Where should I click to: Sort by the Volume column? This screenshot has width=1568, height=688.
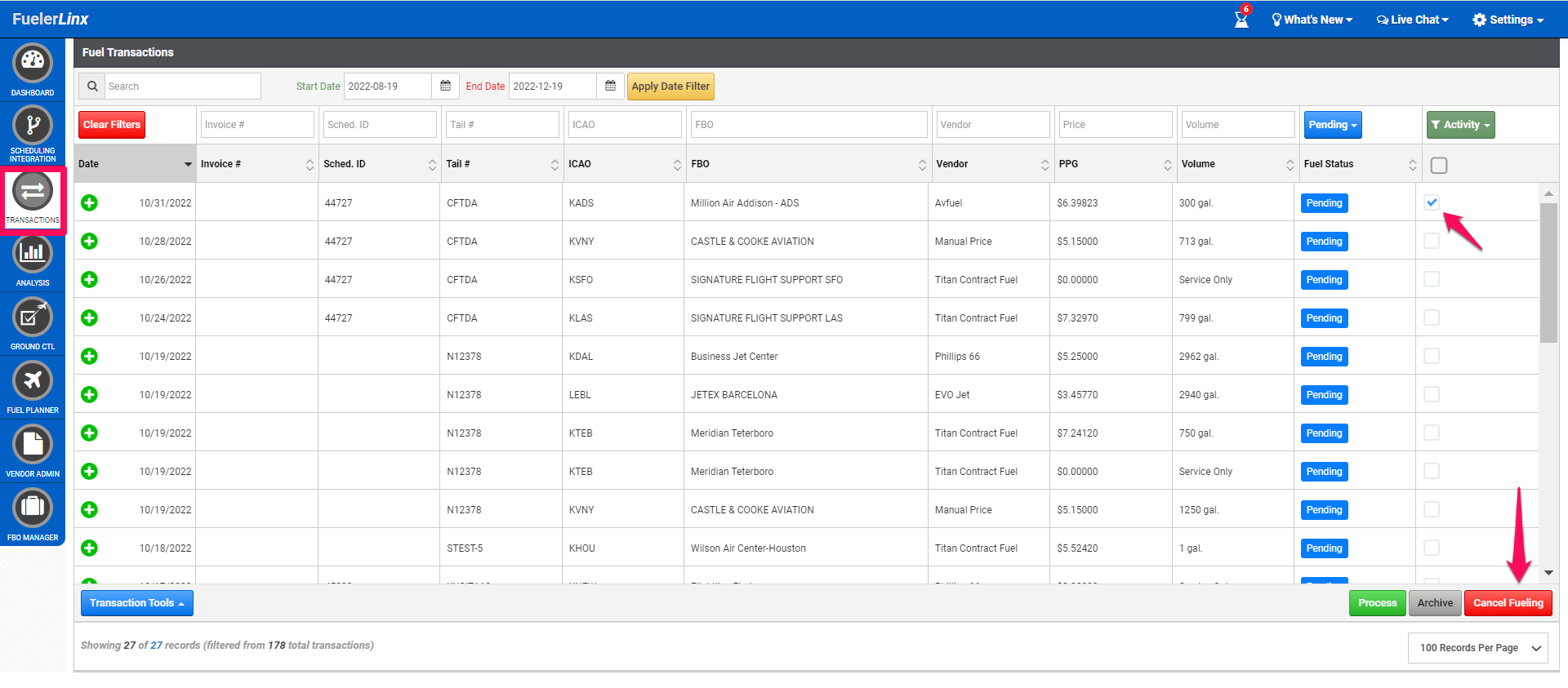[x=1238, y=164]
